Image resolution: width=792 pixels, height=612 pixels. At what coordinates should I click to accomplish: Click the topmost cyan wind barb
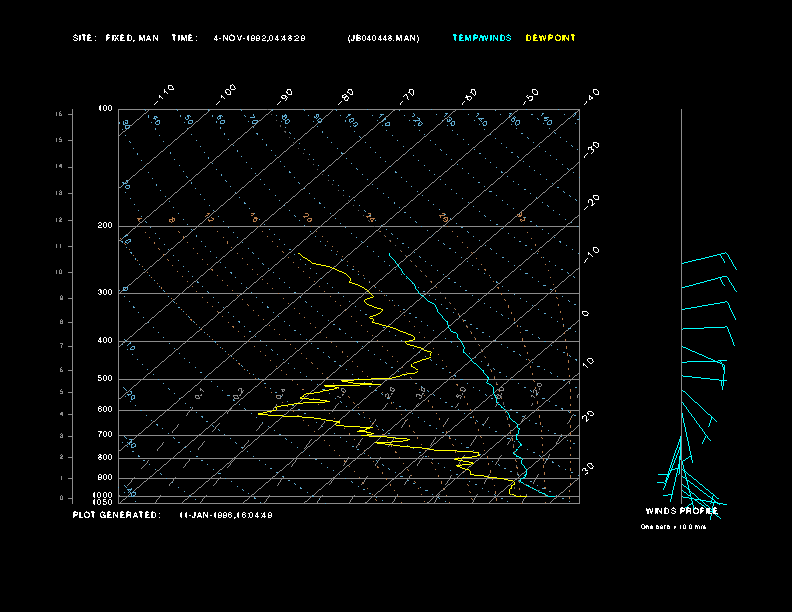[709, 260]
